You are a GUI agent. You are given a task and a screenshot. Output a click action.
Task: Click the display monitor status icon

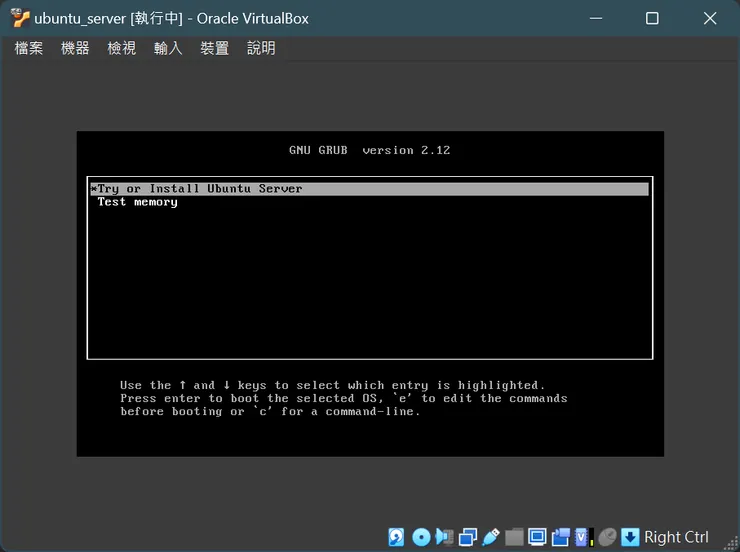537,537
